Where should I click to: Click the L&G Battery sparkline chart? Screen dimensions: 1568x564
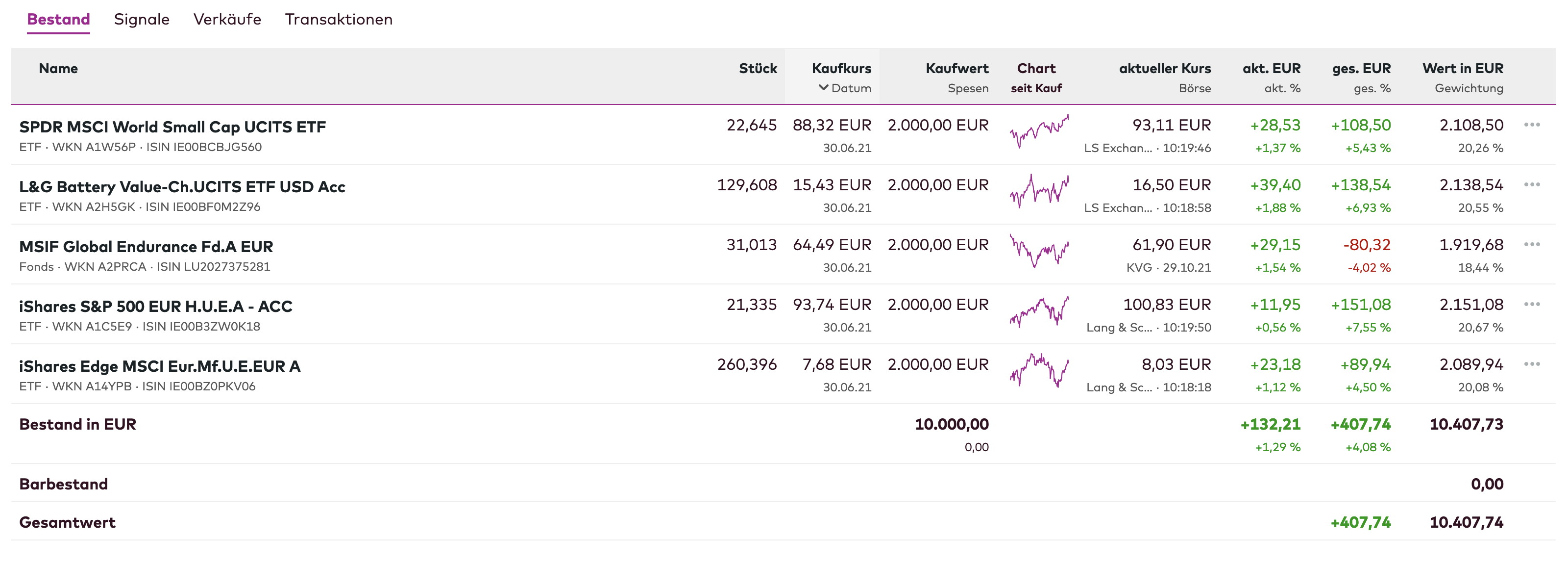pos(1038,191)
